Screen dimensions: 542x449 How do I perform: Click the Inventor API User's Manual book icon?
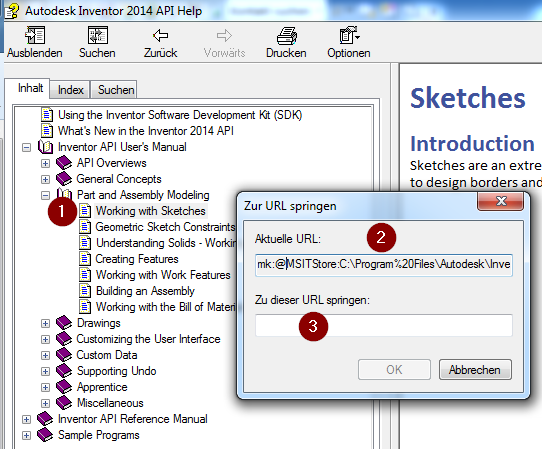pyautogui.click(x=45, y=147)
